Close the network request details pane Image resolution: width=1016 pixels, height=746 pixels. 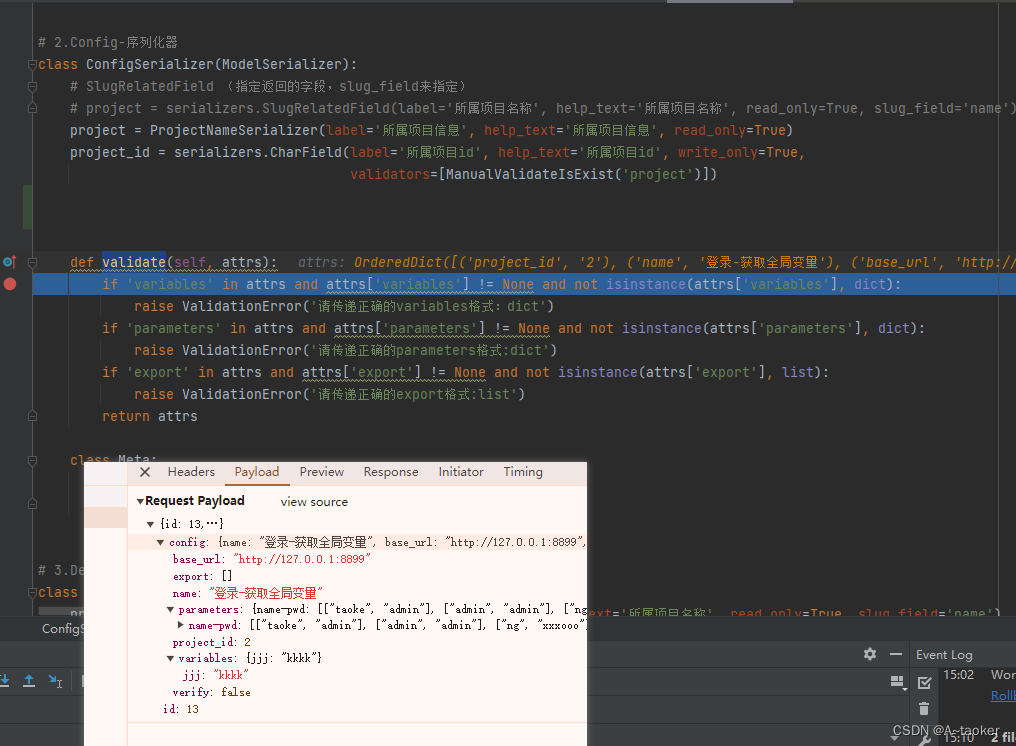click(145, 472)
